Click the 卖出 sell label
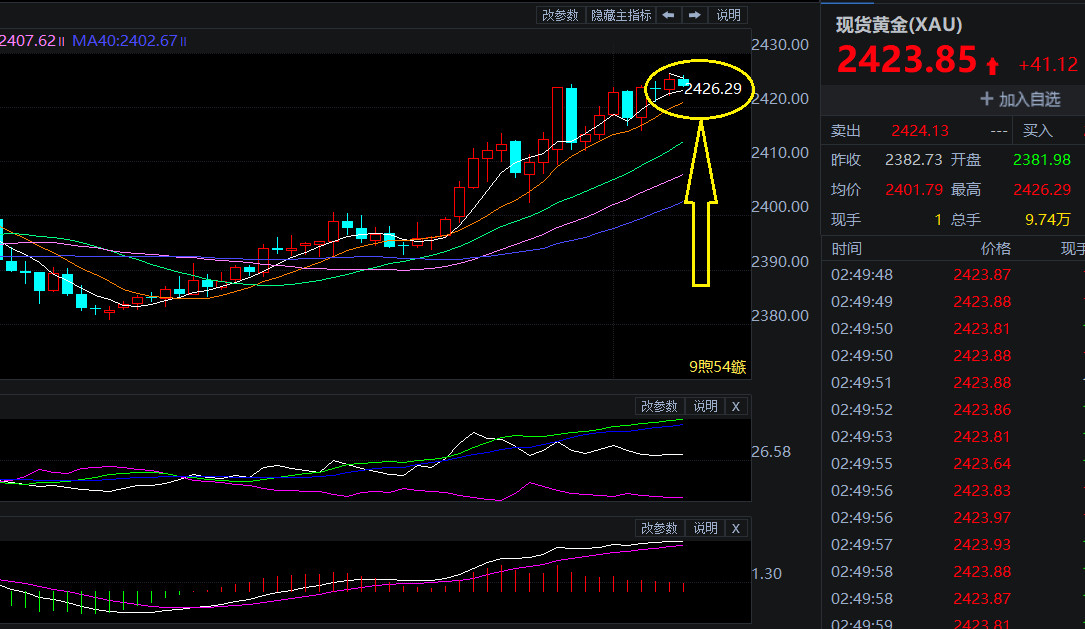1085x629 pixels. coord(846,131)
